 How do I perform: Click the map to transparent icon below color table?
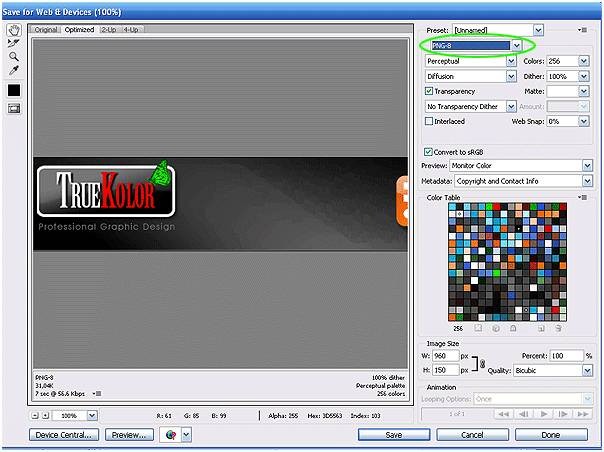pos(478,328)
